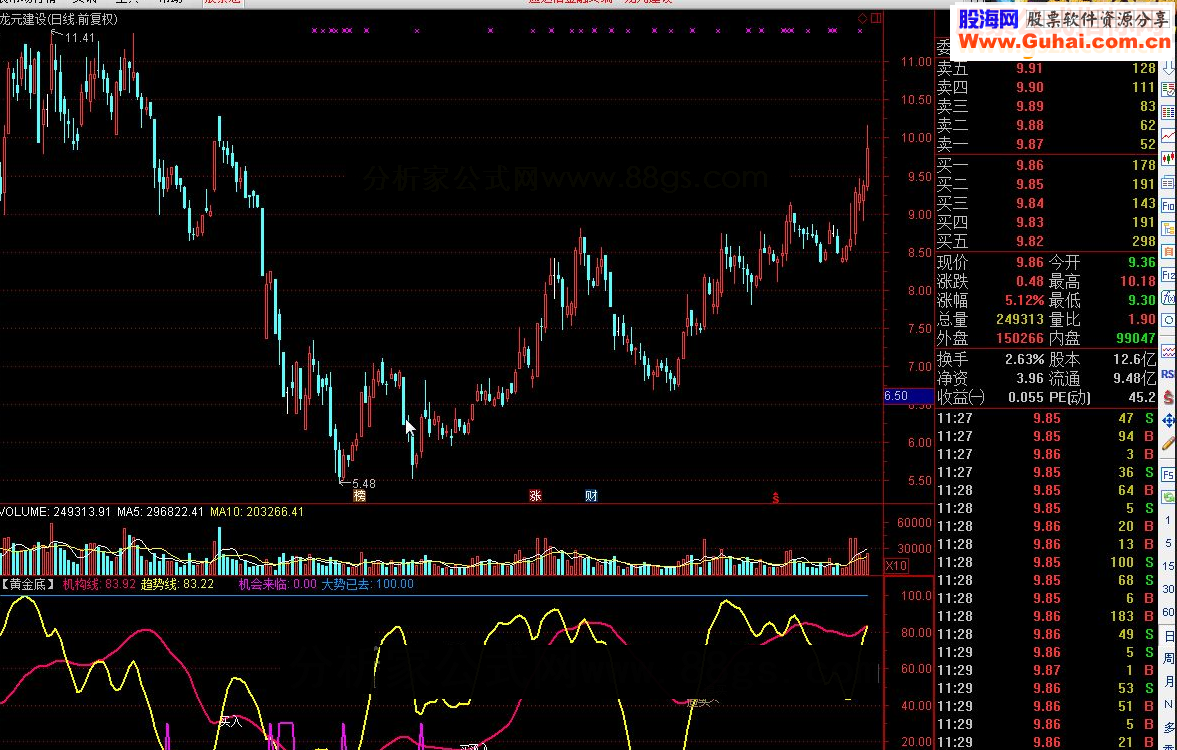Click the 卖一 price 9.87
The height and width of the screenshot is (750, 1177).
point(1030,143)
